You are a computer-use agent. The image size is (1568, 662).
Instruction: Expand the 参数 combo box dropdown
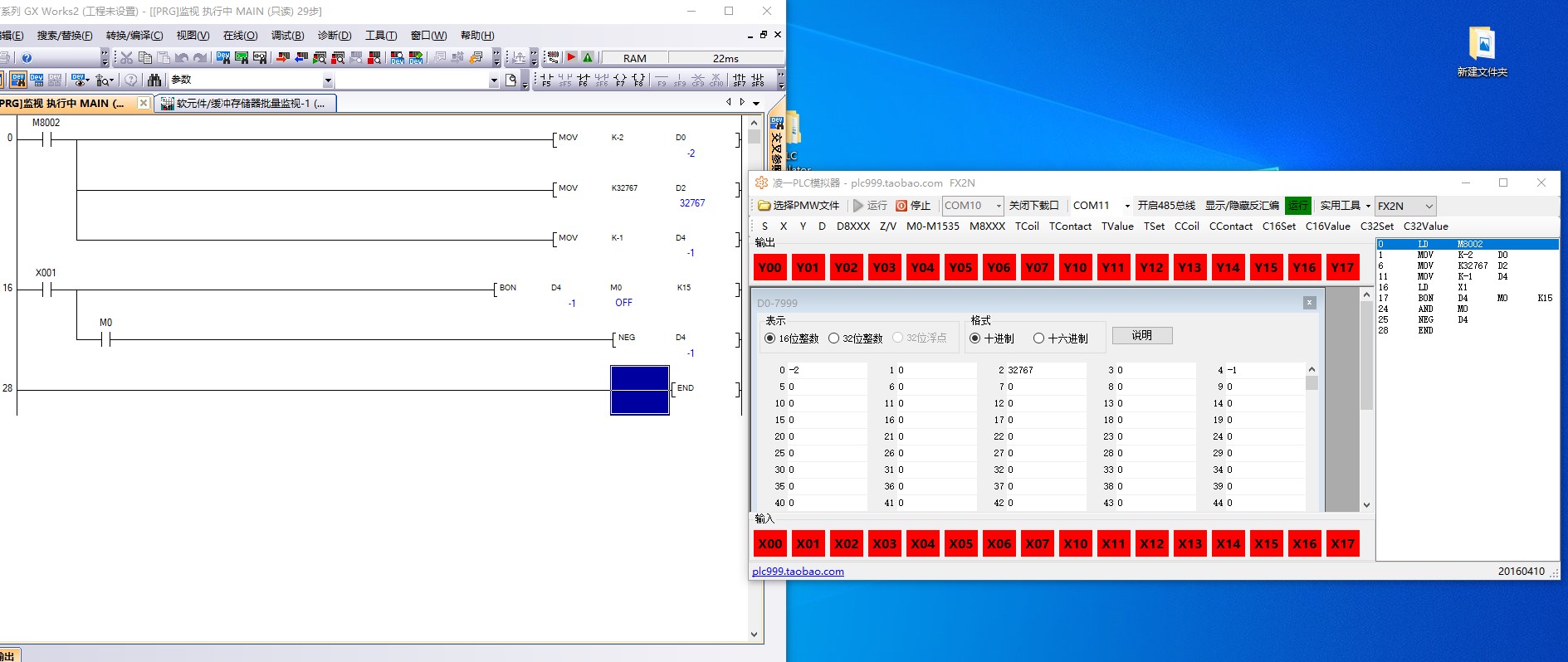click(x=328, y=80)
